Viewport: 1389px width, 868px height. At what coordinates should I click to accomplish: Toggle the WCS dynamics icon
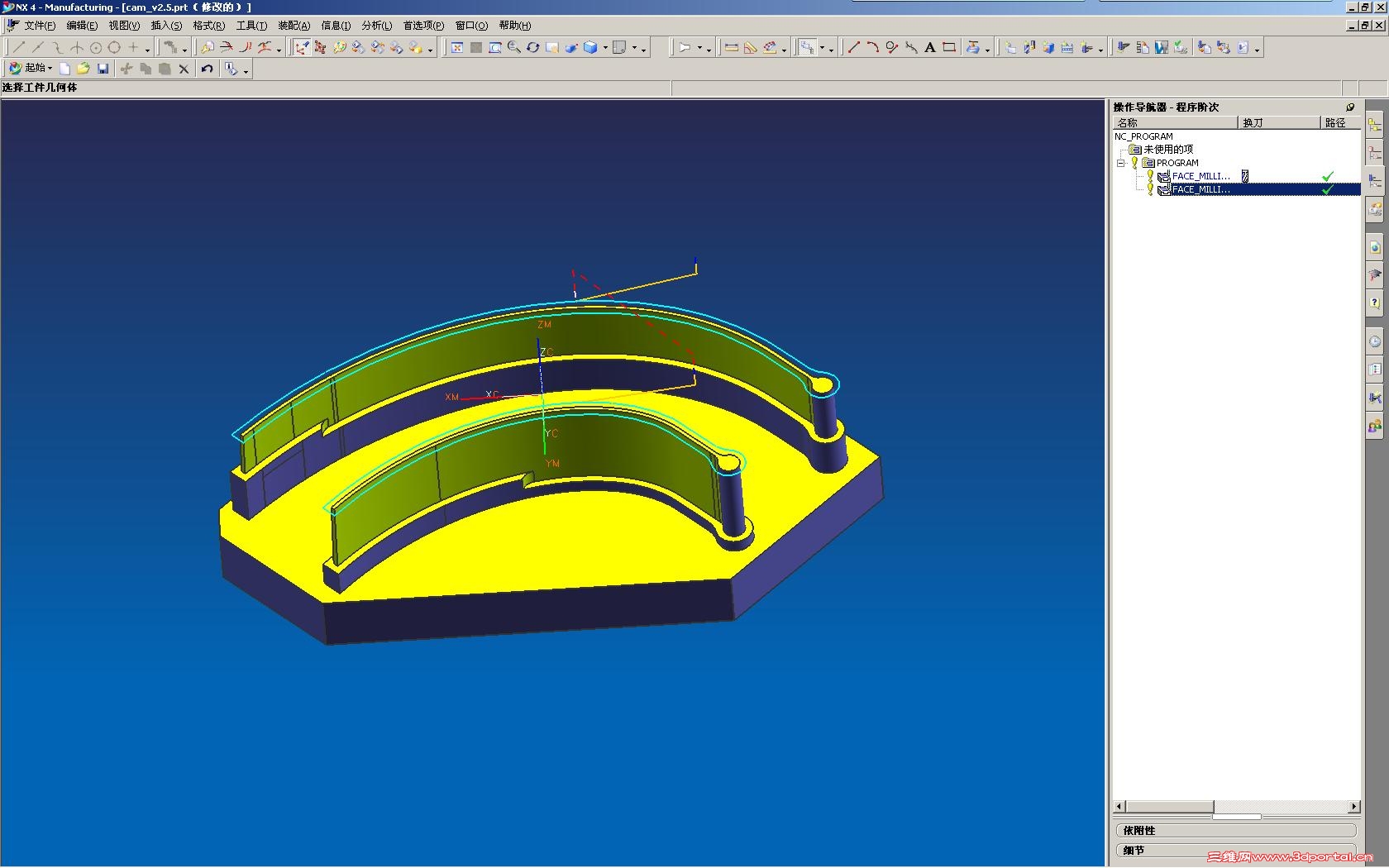(x=302, y=48)
